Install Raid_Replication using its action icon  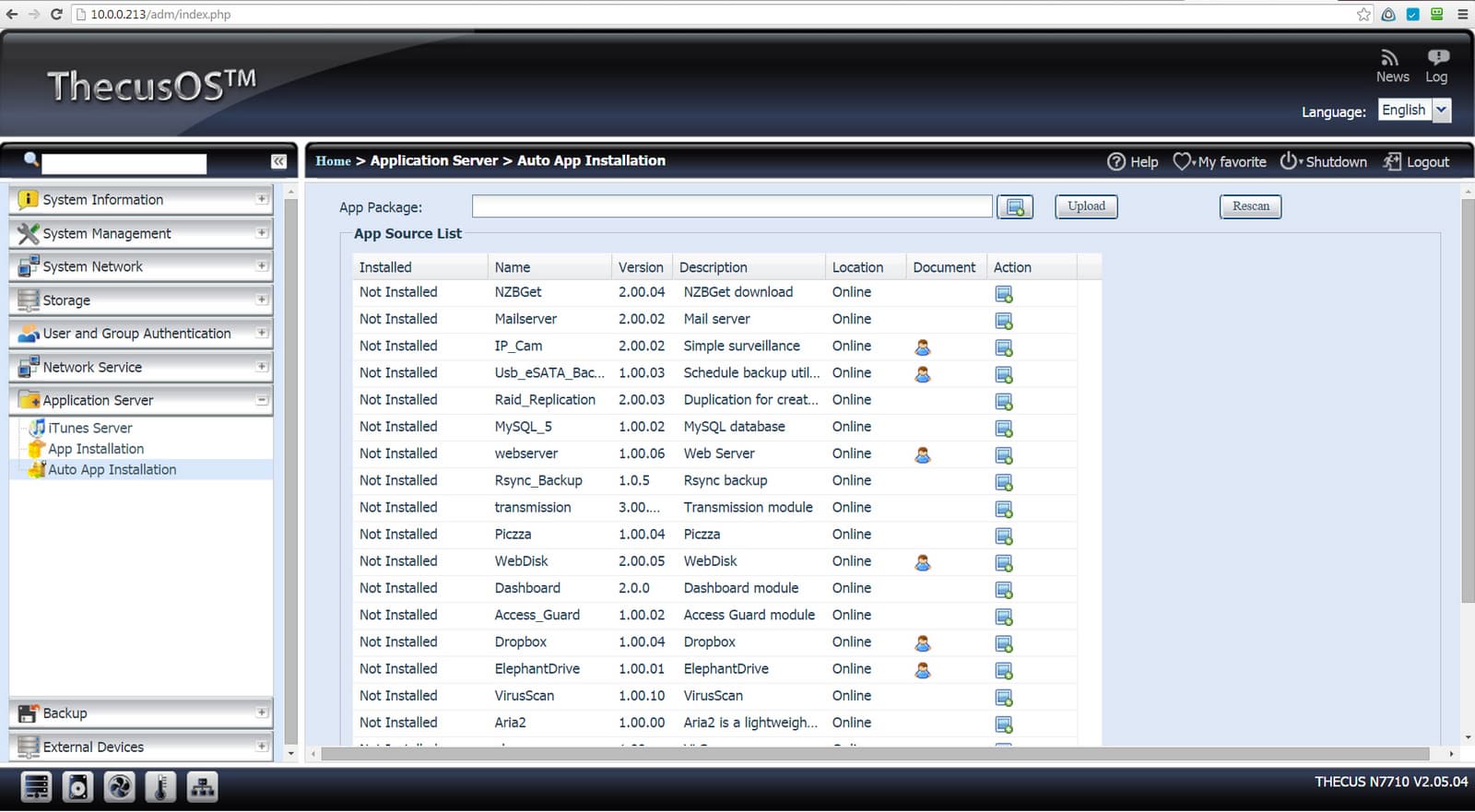1004,402
